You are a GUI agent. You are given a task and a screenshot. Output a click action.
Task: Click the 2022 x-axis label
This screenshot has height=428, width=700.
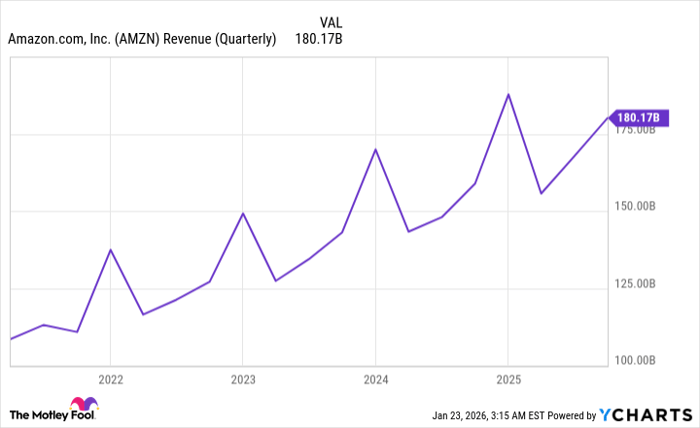point(111,380)
